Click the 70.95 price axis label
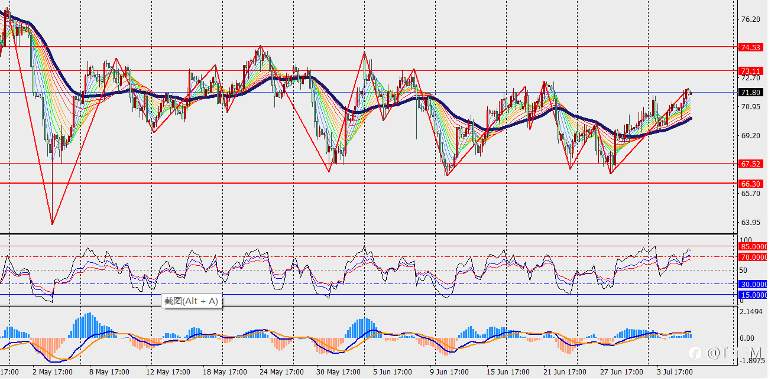The height and width of the screenshot is (380, 770). 751,107
